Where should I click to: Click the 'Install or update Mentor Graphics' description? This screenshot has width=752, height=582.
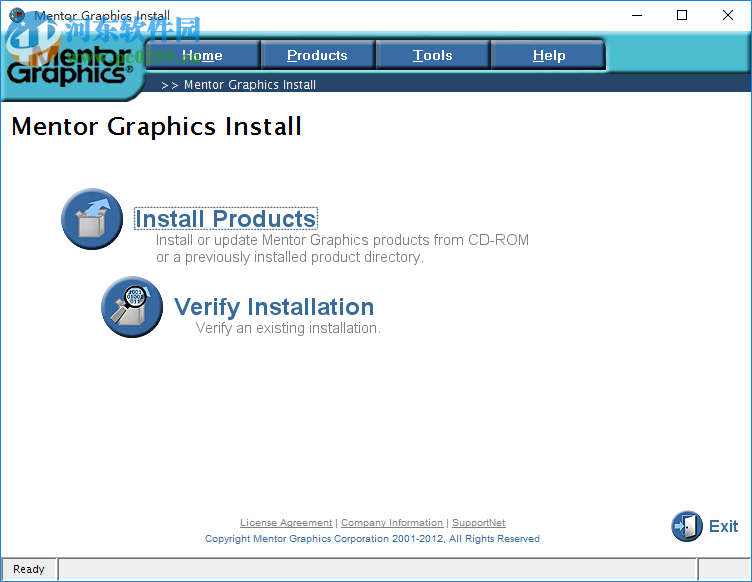342,248
